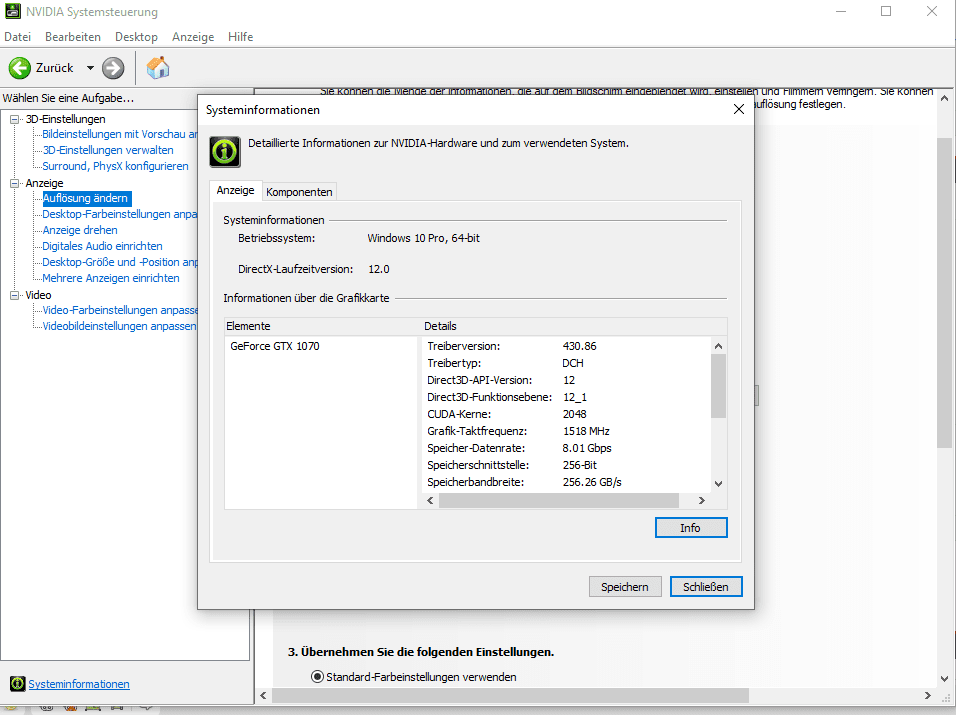956x715 pixels.
Task: Click the details list scroll-down arrow
Action: (718, 484)
